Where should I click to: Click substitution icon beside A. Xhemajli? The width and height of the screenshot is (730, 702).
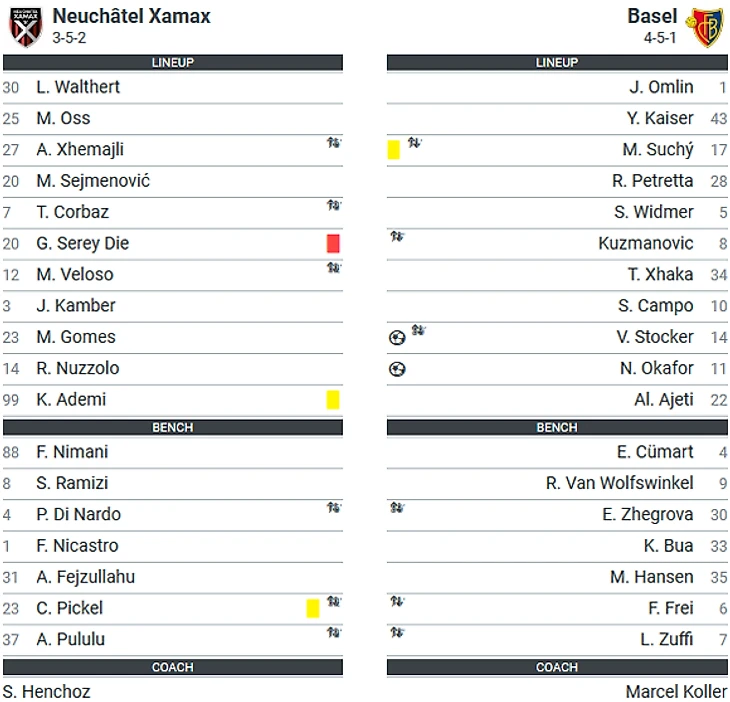[334, 142]
